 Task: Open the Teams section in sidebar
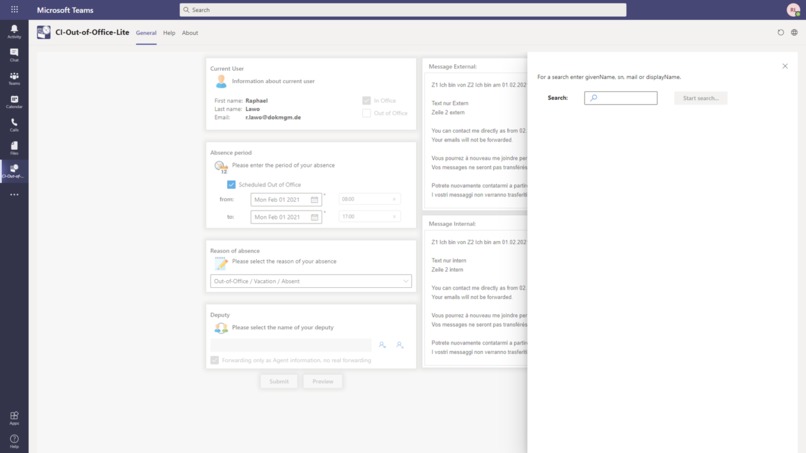[x=14, y=78]
